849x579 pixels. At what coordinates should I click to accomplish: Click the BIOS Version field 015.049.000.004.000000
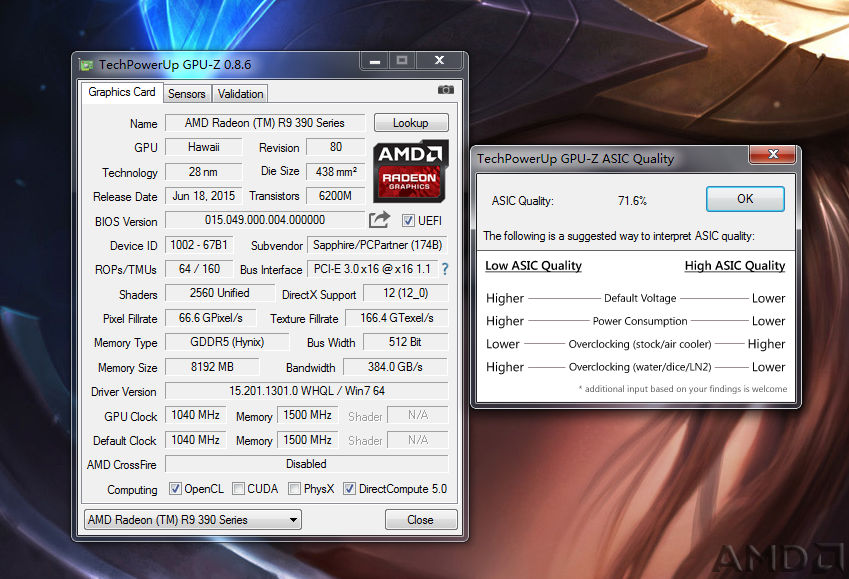pyautogui.click(x=265, y=220)
